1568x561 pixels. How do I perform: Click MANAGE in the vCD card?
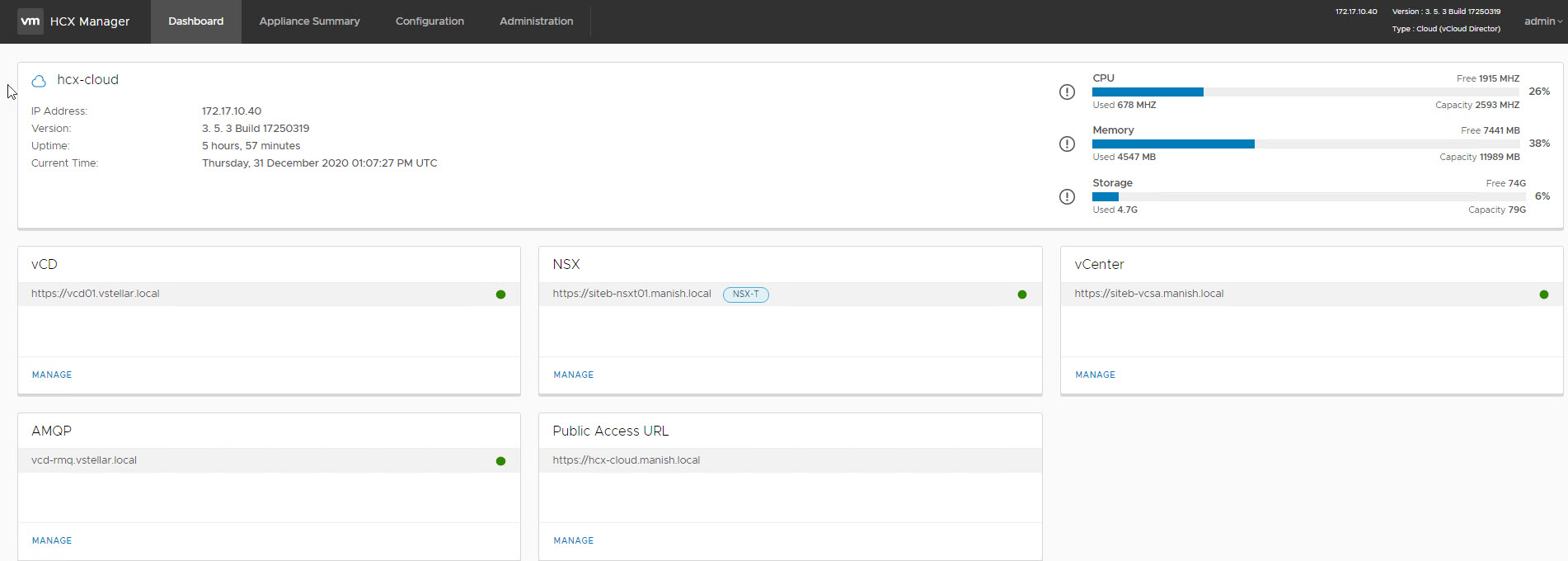52,375
